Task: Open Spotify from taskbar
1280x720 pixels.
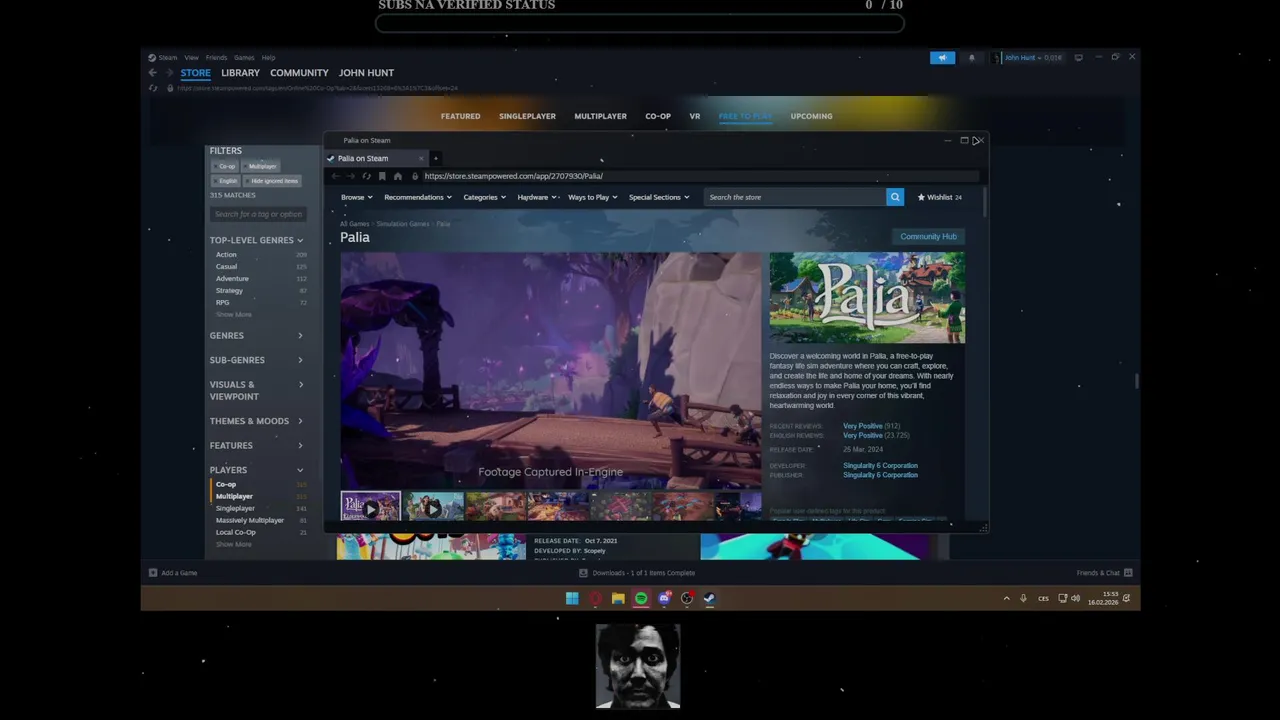Action: (x=641, y=598)
